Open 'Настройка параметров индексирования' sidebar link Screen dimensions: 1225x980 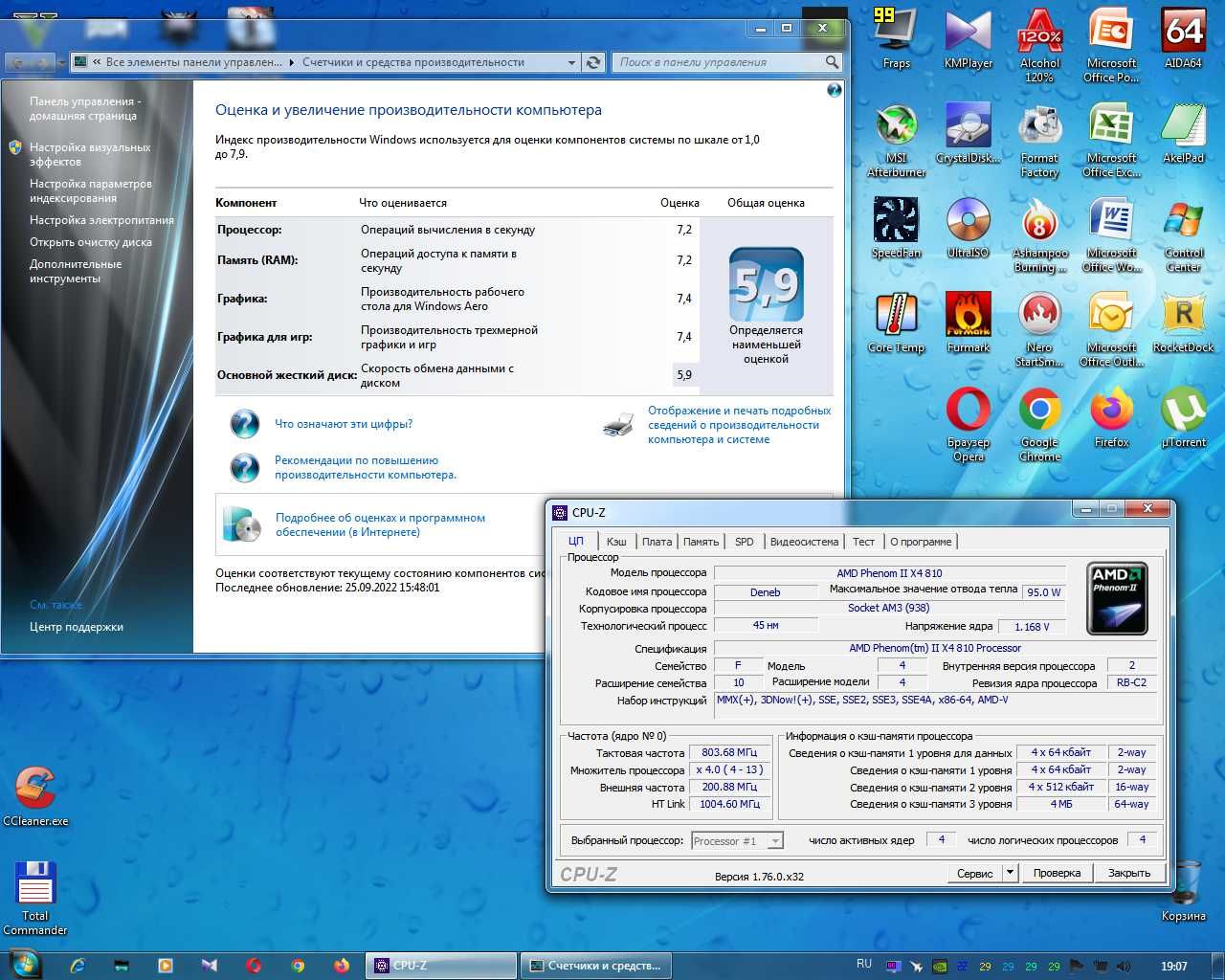coord(91,190)
